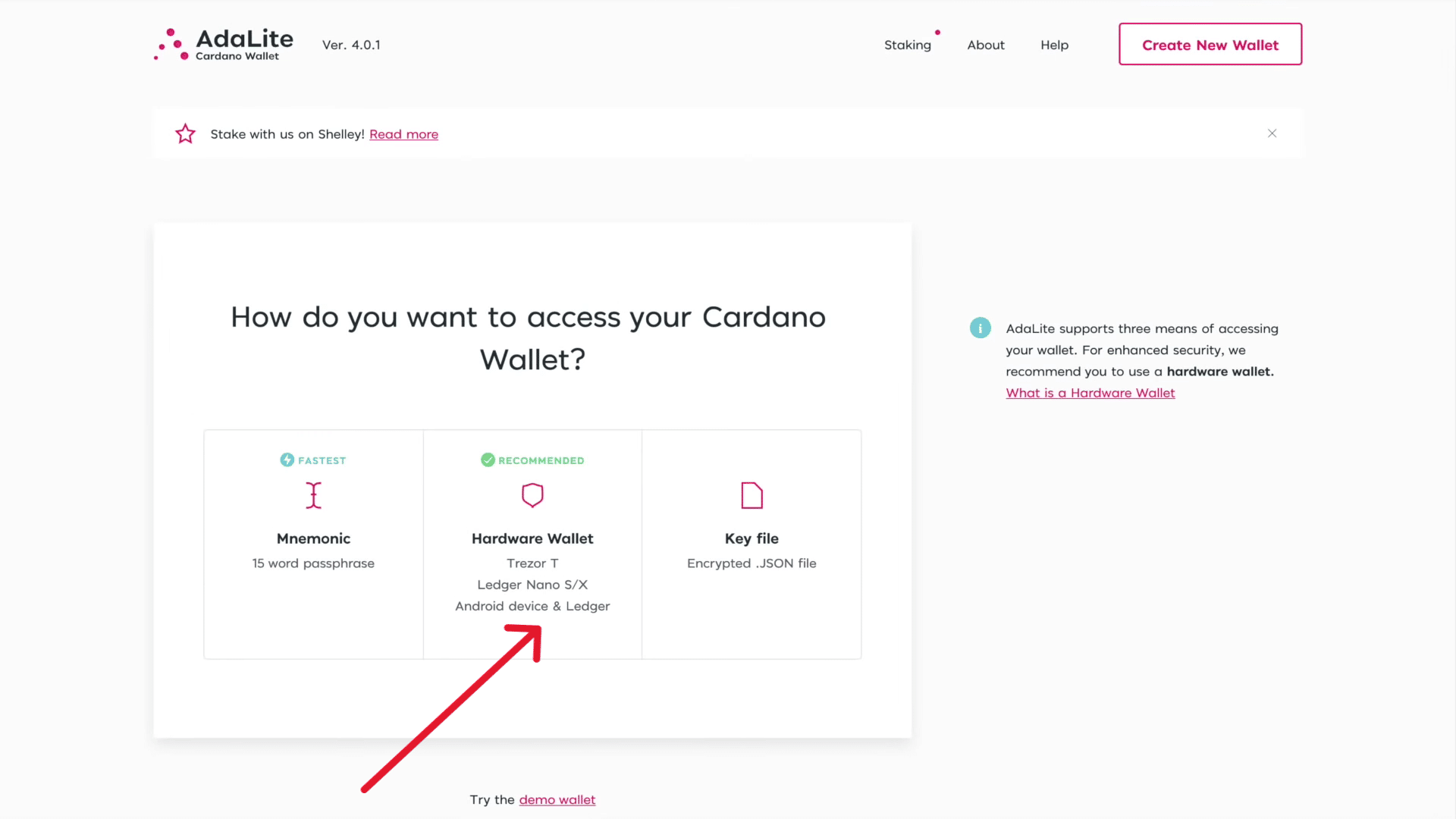
Task: Click the star icon in the banner
Action: coord(185,134)
